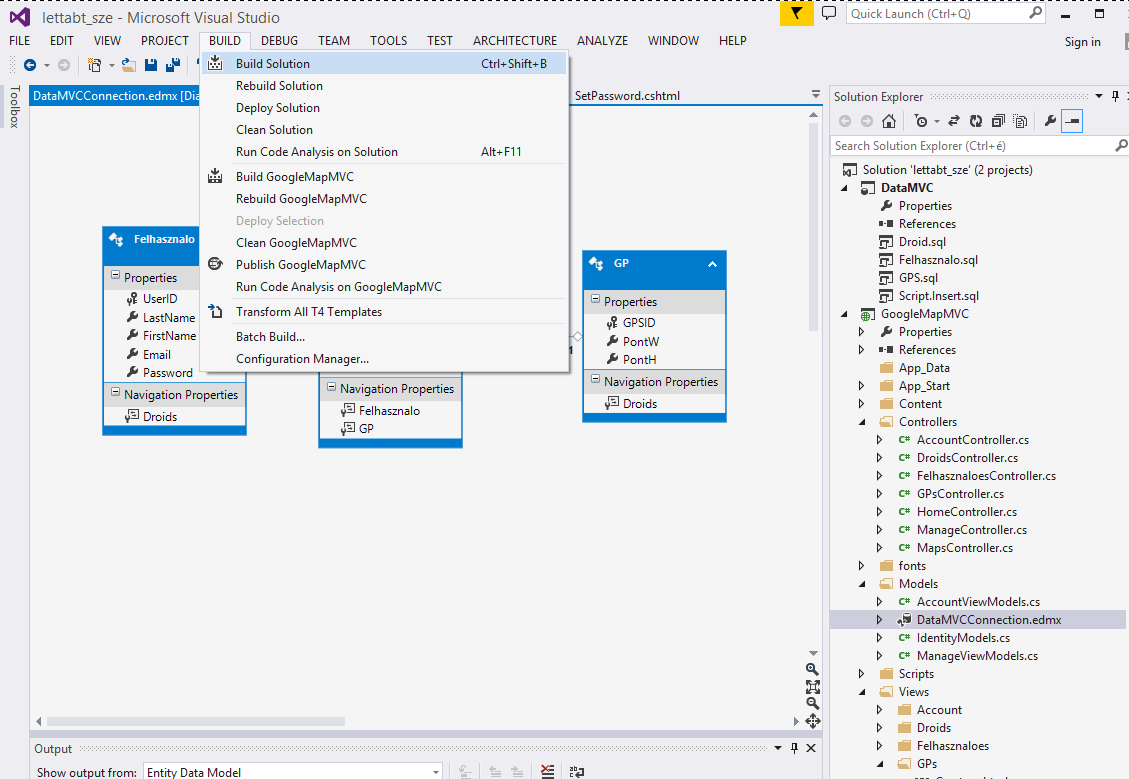Image resolution: width=1129 pixels, height=779 pixels.
Task: Click Sync with Active Document icon
Action: click(x=954, y=121)
